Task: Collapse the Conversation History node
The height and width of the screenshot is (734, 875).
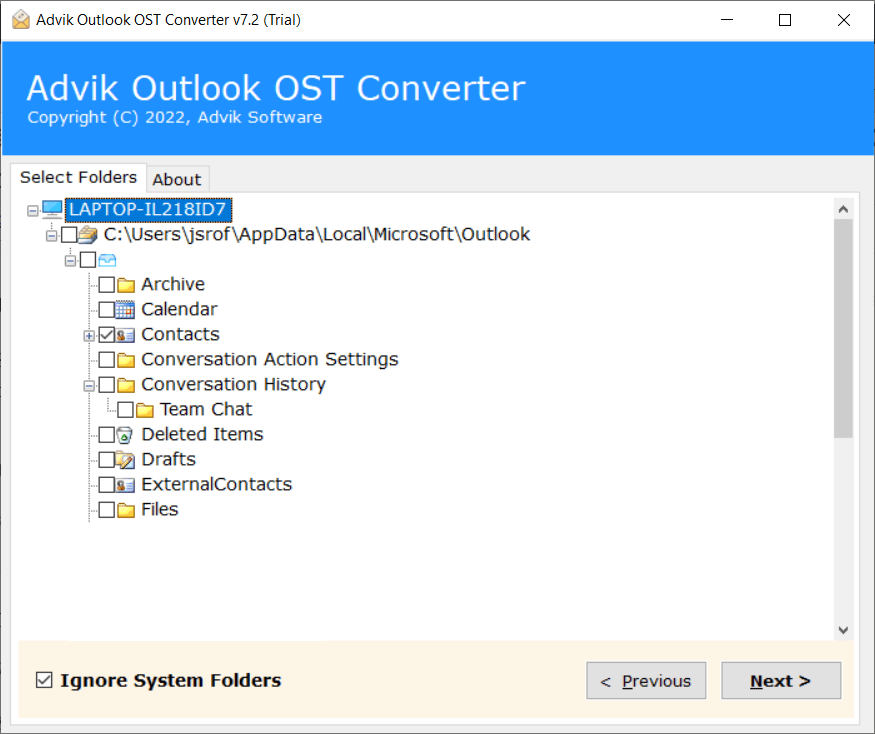Action: (x=89, y=386)
